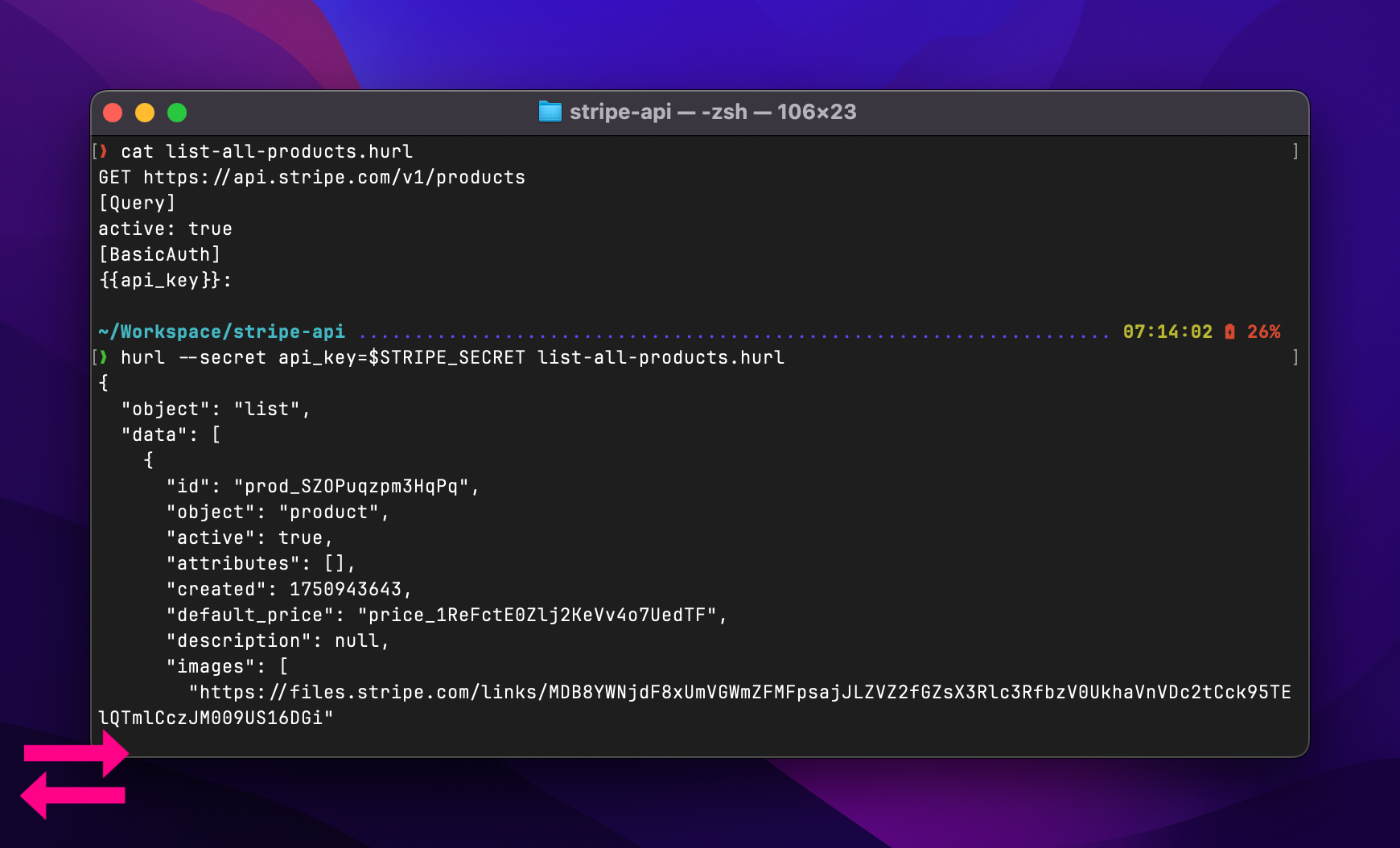Click the pink left-pointing arrow

click(x=72, y=796)
